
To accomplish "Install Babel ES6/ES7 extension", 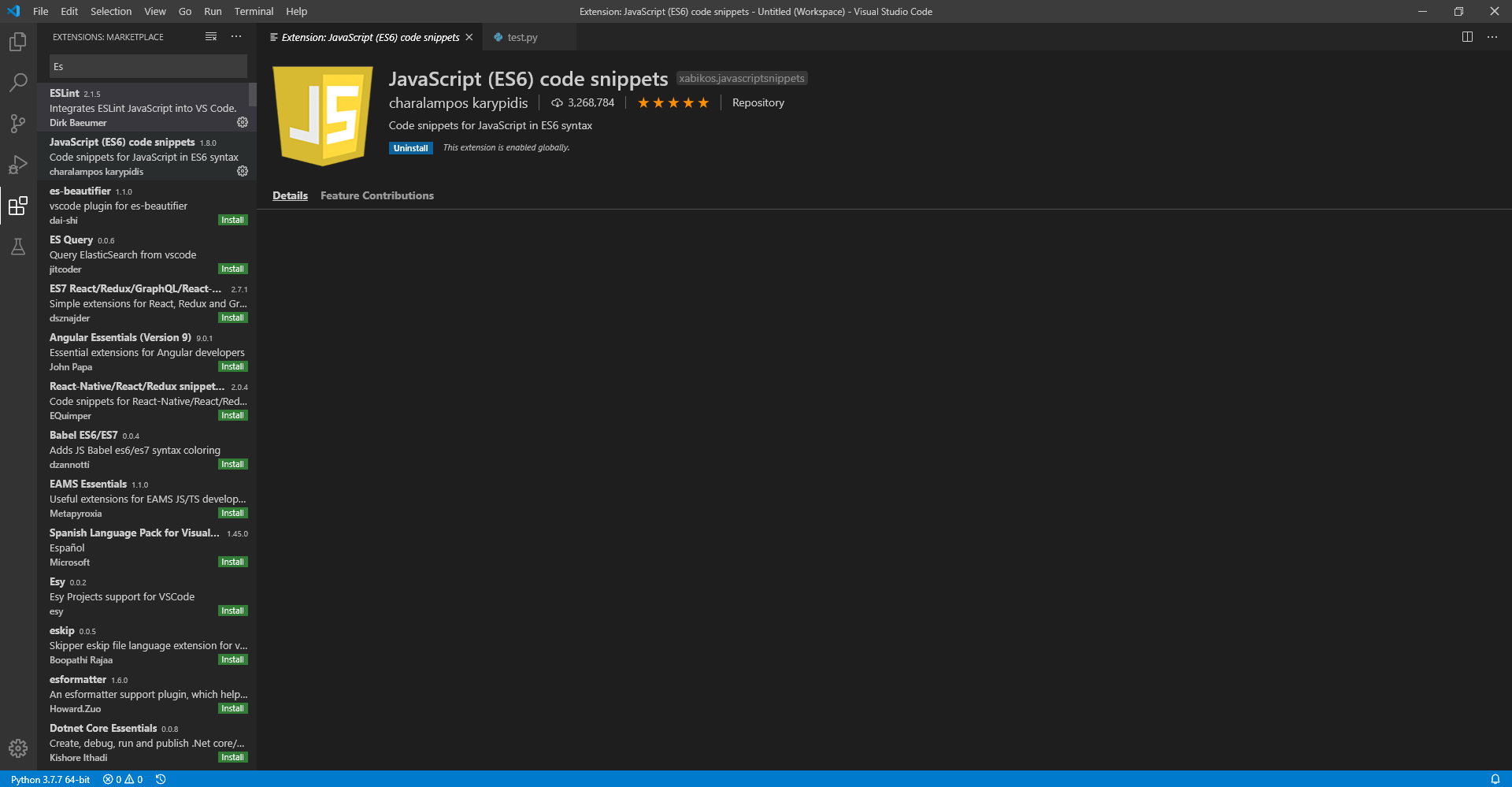I will (232, 465).
